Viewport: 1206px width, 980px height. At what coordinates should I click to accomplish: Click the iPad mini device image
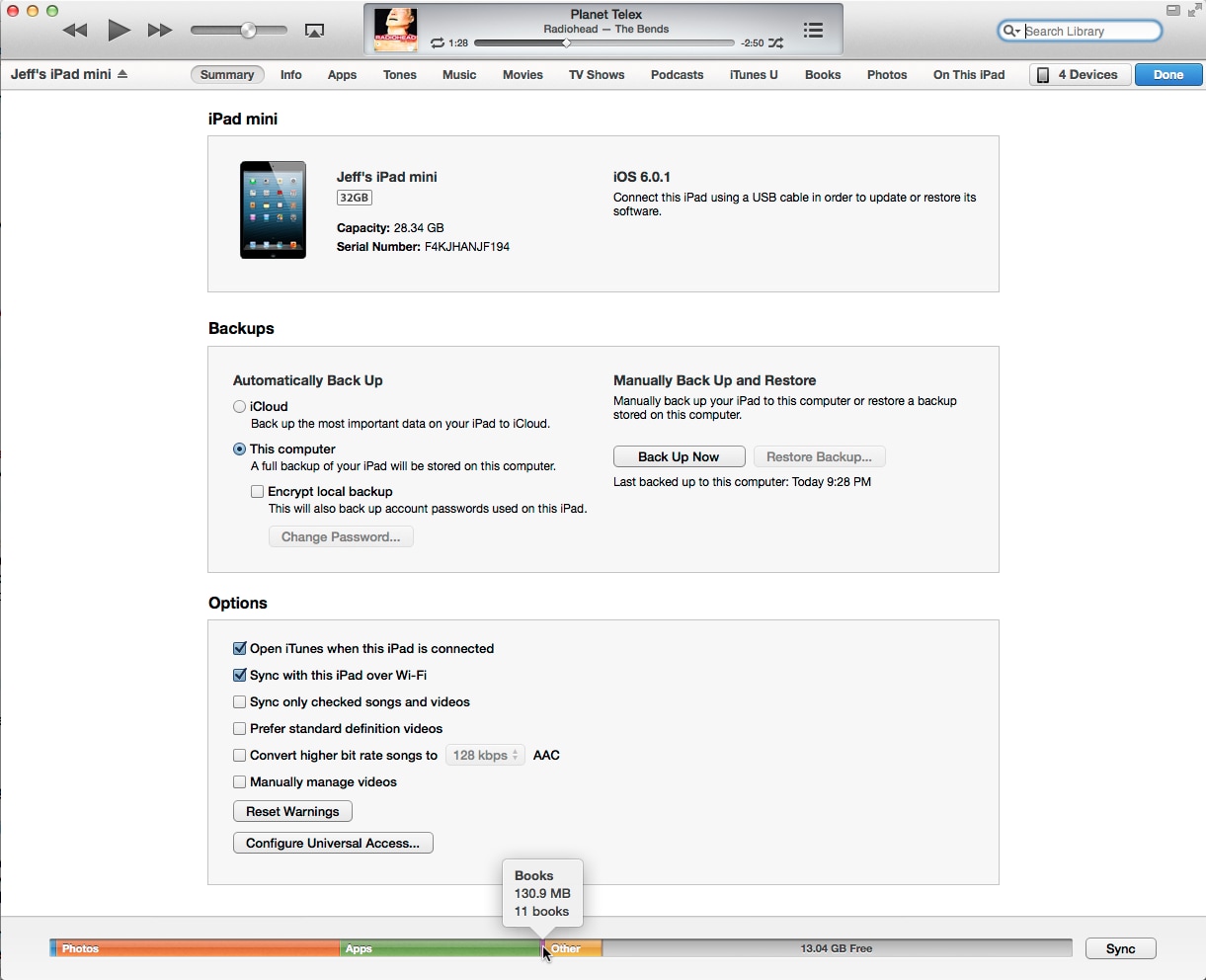coord(274,210)
